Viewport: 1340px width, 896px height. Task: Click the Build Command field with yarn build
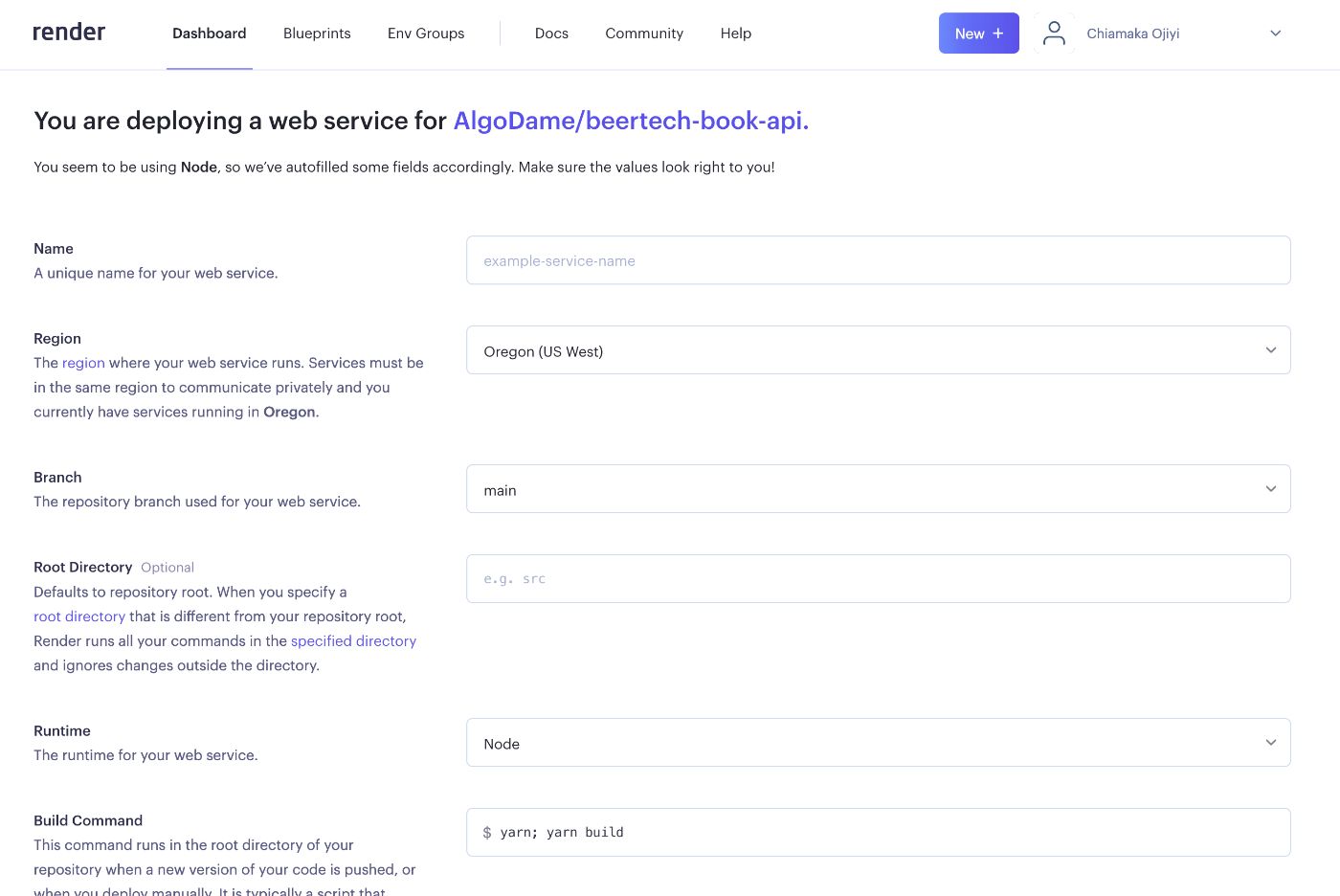tap(878, 832)
